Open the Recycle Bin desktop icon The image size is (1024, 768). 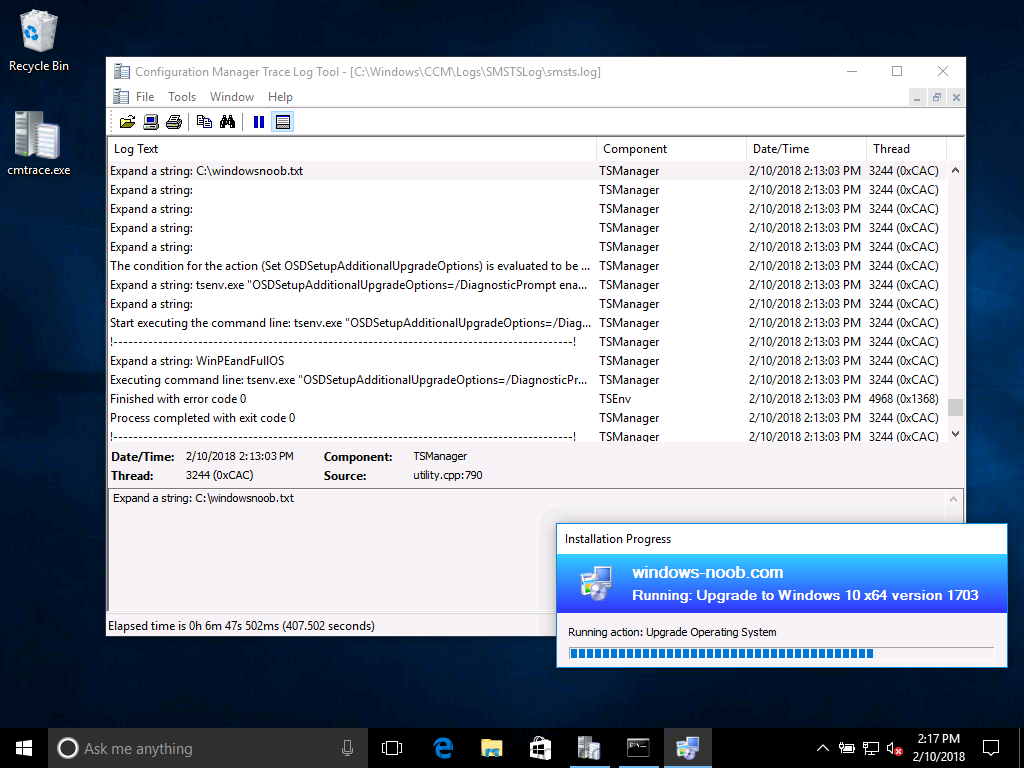click(39, 40)
